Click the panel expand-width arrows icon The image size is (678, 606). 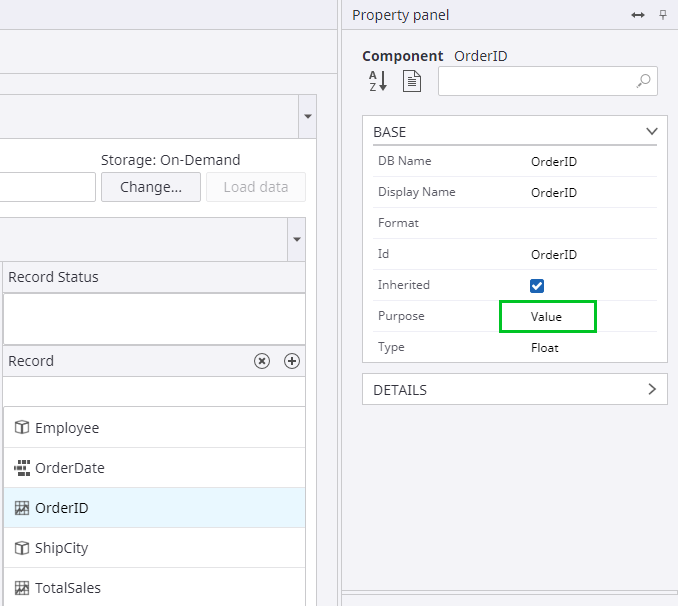click(x=638, y=15)
